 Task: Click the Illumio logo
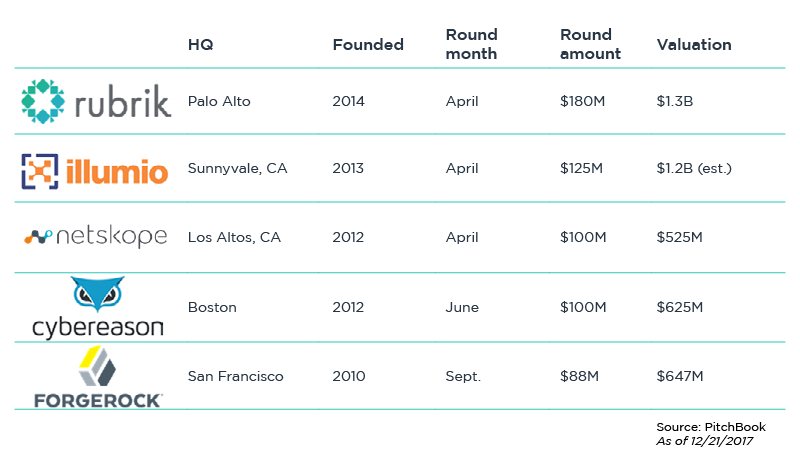coord(94,171)
